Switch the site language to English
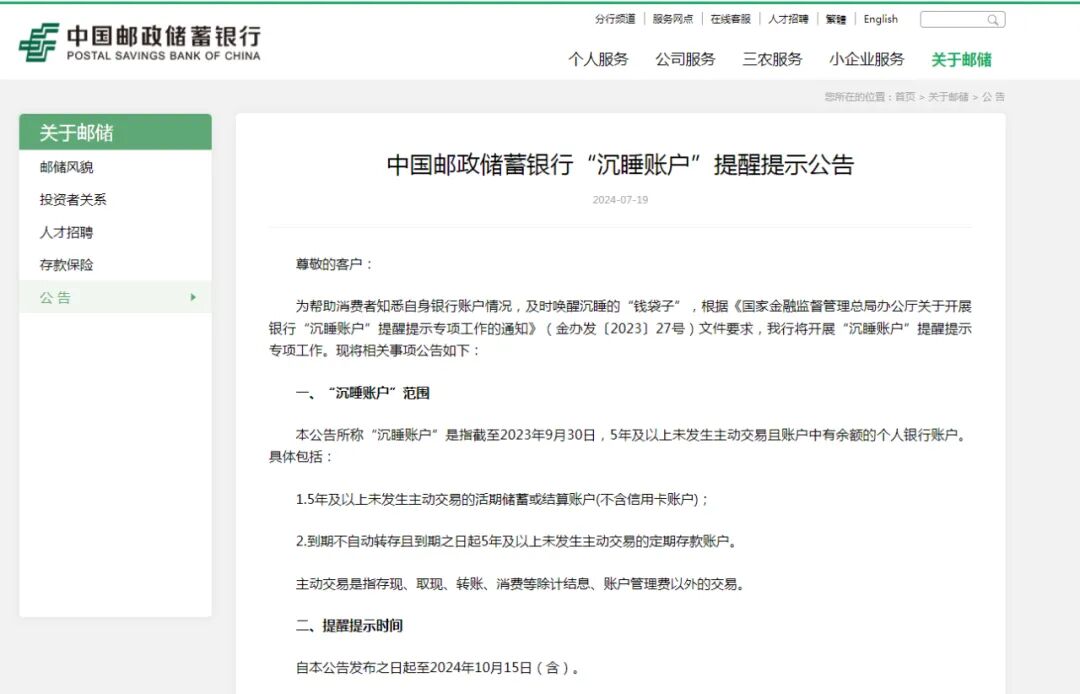Image resolution: width=1080 pixels, height=694 pixels. pyautogui.click(x=880, y=19)
